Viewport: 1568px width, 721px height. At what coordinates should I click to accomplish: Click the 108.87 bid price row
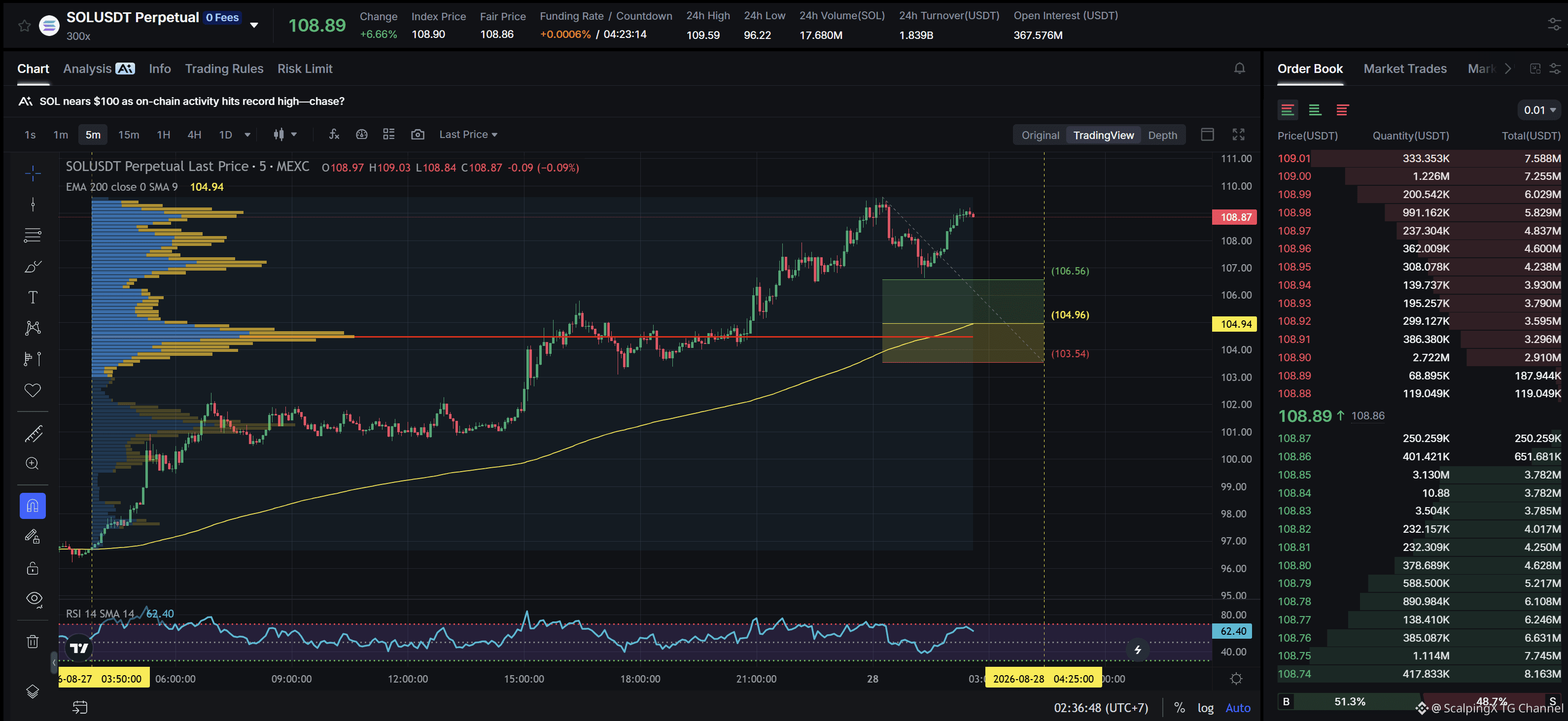pos(1419,438)
